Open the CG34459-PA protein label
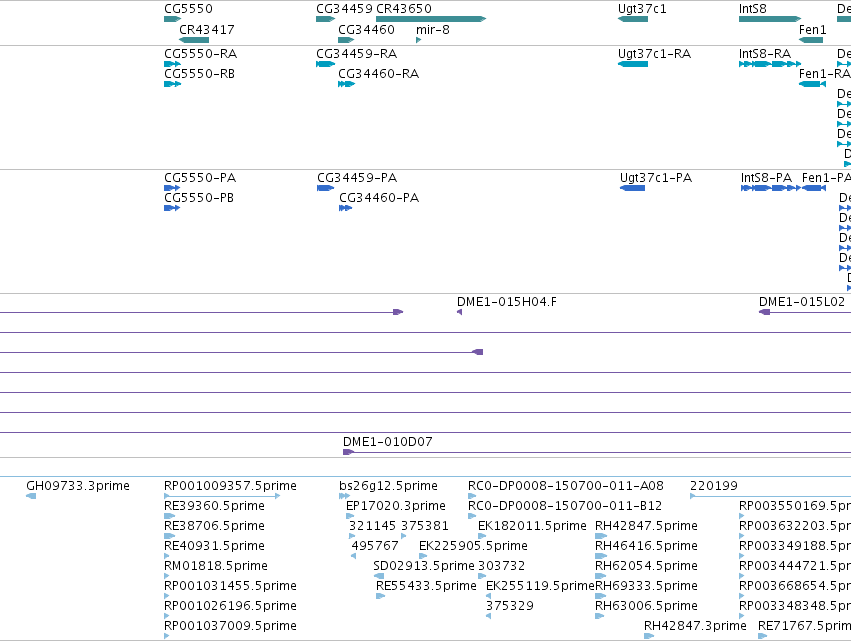 (357, 178)
